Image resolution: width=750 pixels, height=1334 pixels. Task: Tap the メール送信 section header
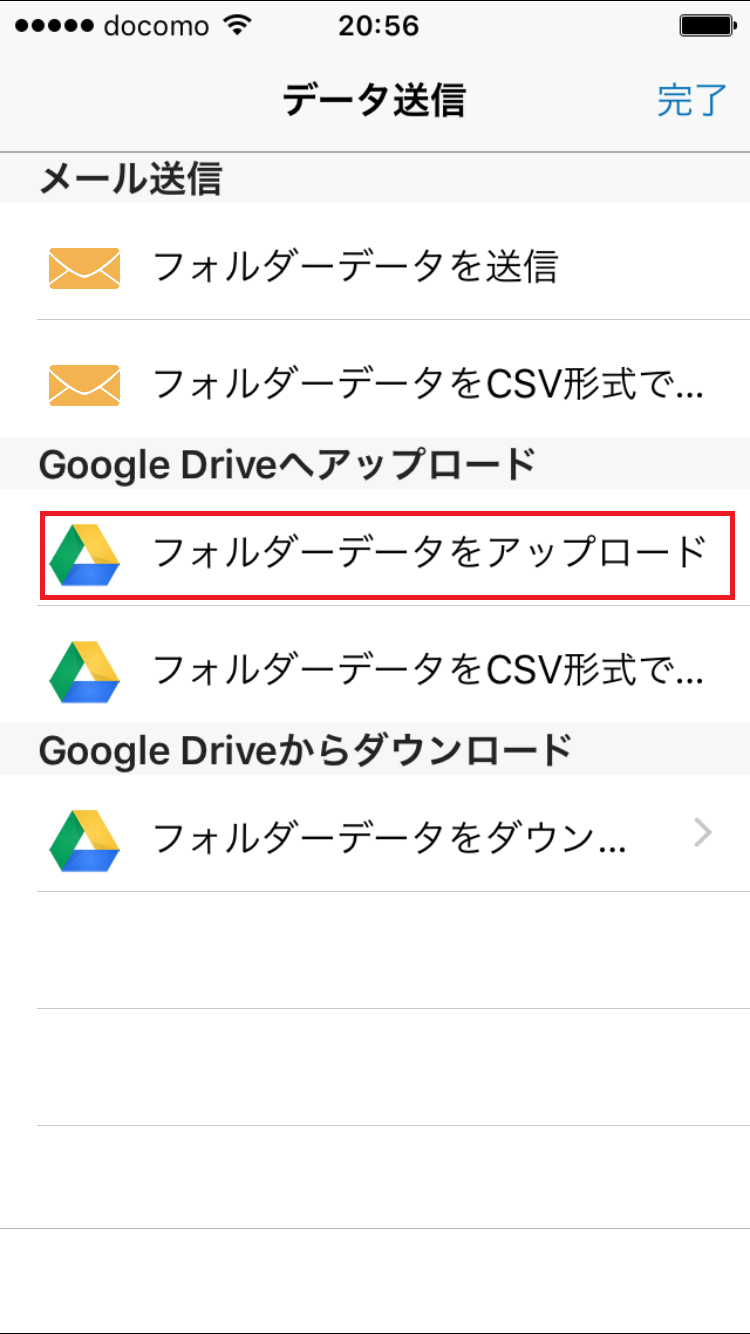130,179
